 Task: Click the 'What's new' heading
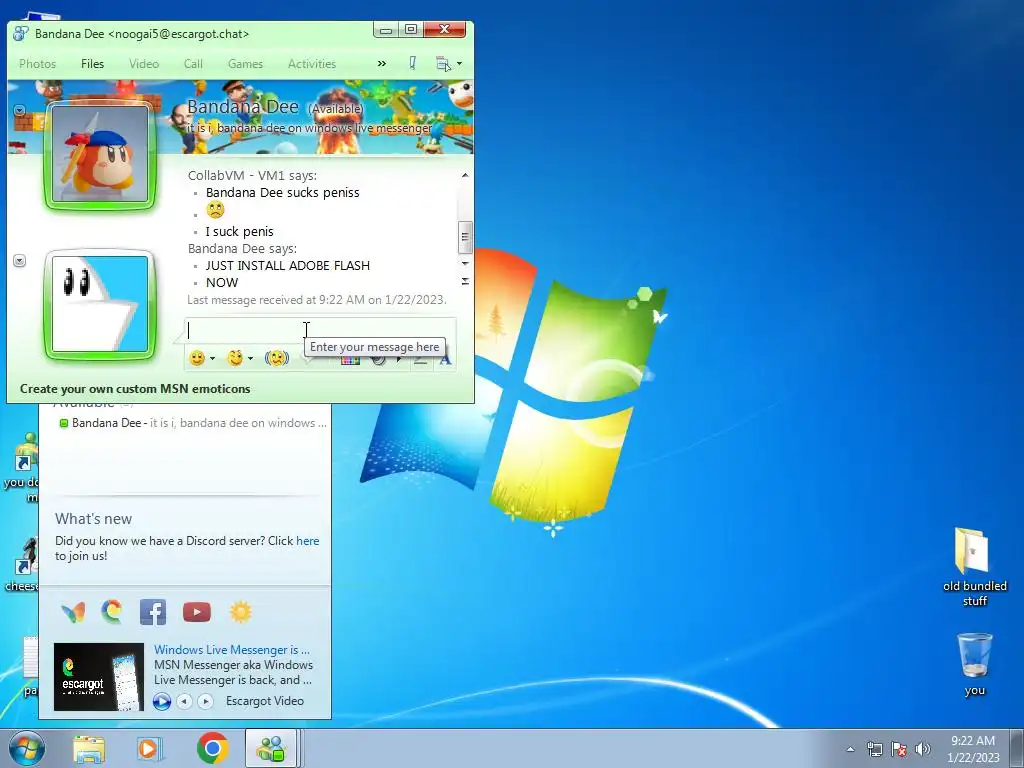(93, 519)
